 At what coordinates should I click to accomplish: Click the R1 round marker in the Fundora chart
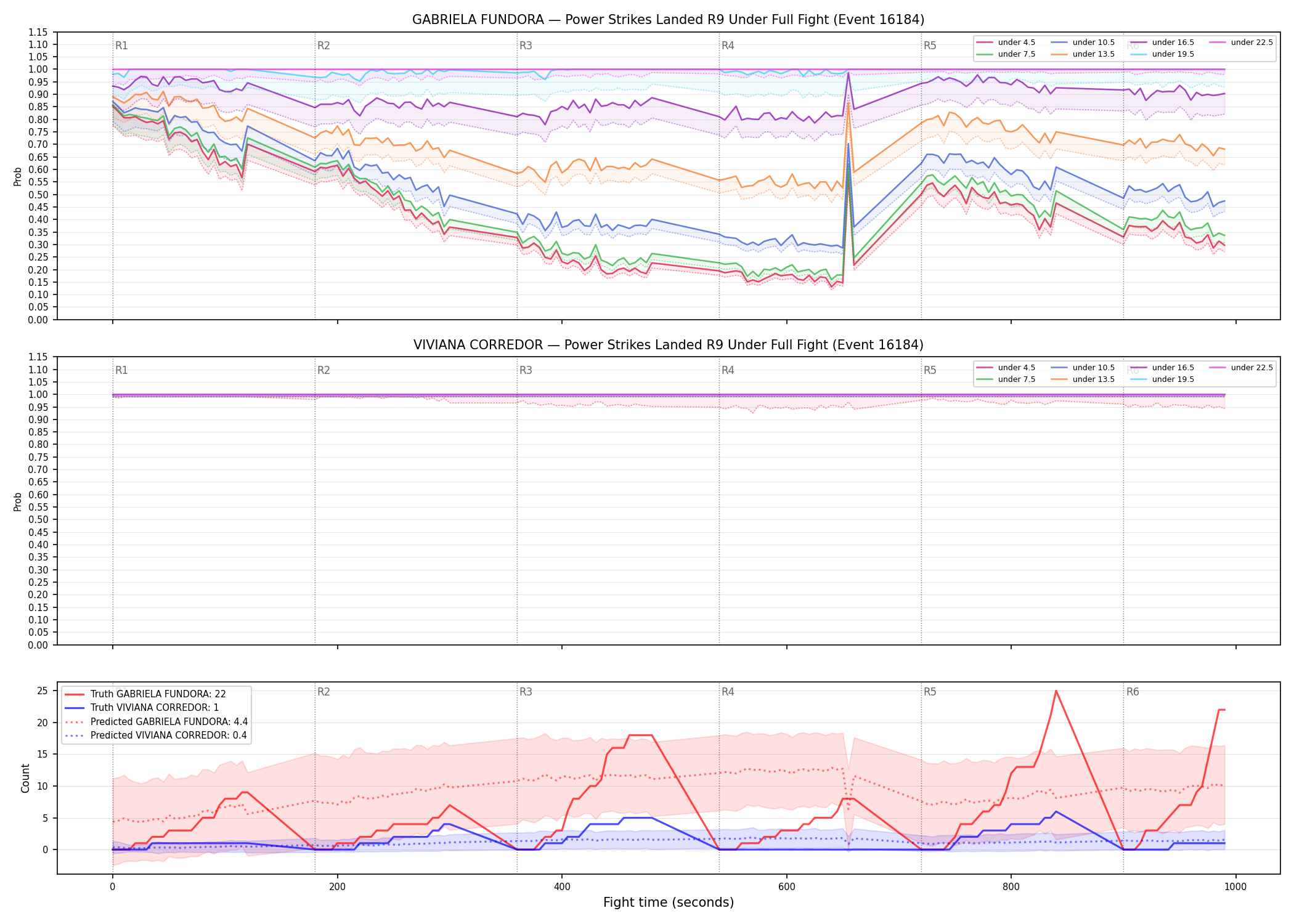coord(121,46)
